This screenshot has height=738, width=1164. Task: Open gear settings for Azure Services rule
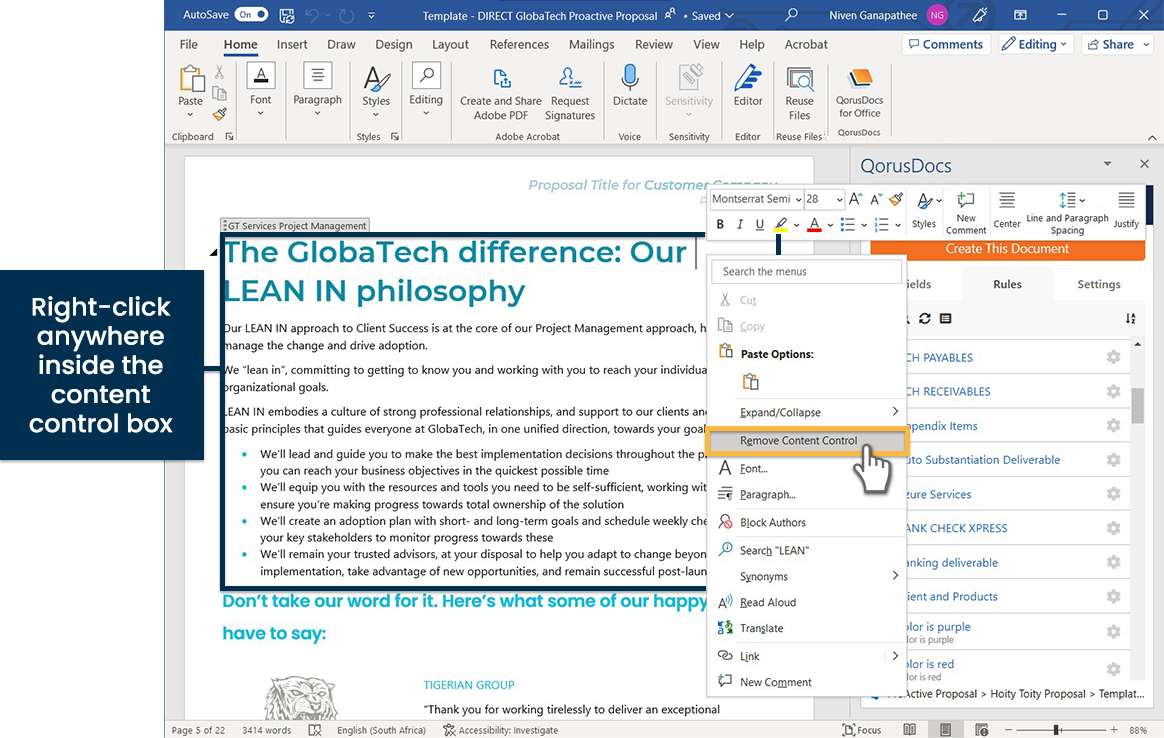click(x=1113, y=494)
